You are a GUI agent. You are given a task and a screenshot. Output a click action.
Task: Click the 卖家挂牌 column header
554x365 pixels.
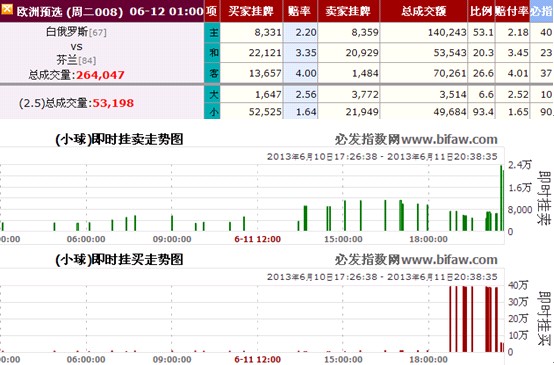[348, 11]
